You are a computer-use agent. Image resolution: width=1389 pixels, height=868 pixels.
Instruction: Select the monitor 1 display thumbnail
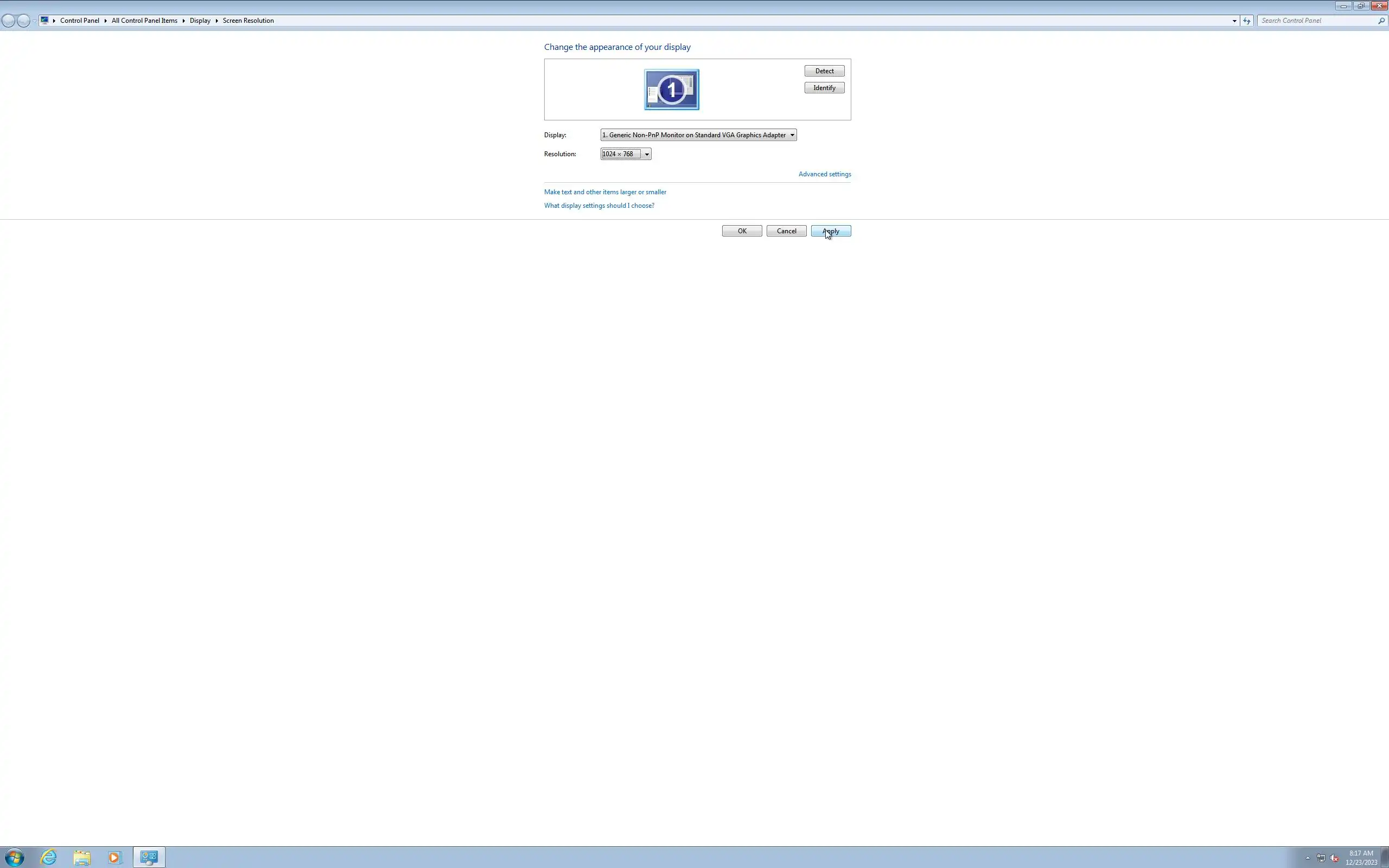pyautogui.click(x=672, y=90)
